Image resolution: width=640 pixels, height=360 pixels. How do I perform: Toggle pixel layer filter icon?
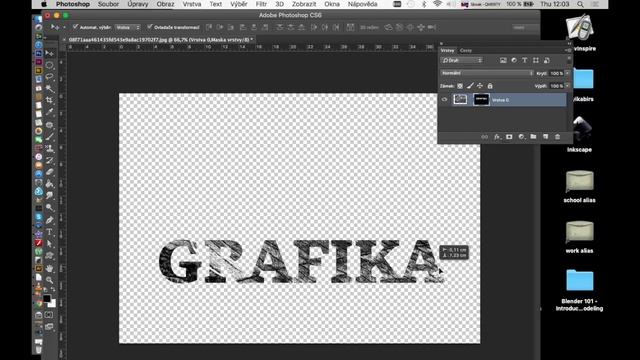[x=503, y=60]
